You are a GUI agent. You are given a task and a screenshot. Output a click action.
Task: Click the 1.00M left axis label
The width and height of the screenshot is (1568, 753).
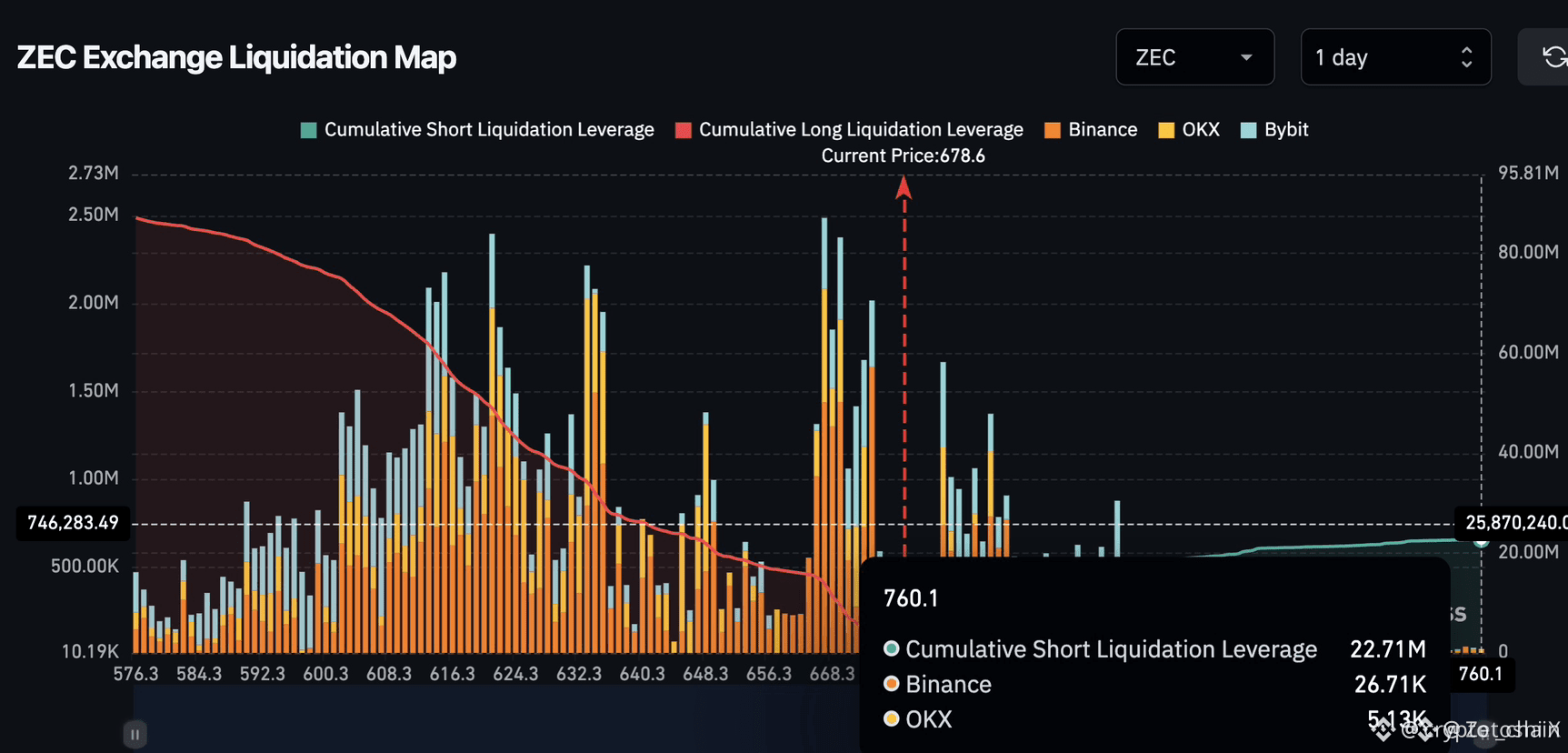click(x=94, y=478)
